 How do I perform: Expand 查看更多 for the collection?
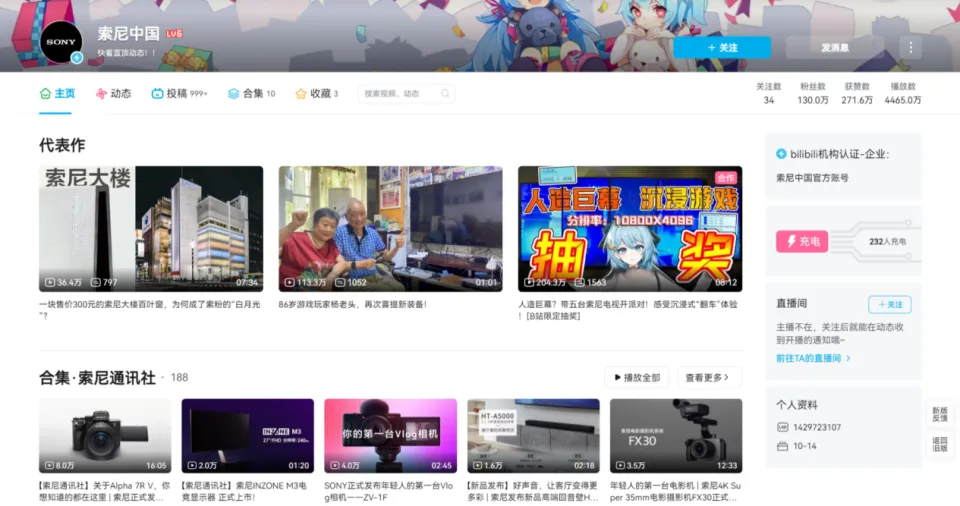tap(709, 377)
